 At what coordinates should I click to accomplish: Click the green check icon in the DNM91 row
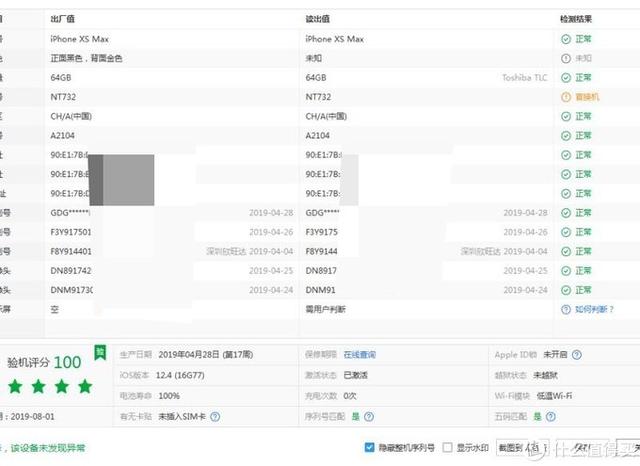[x=566, y=290]
